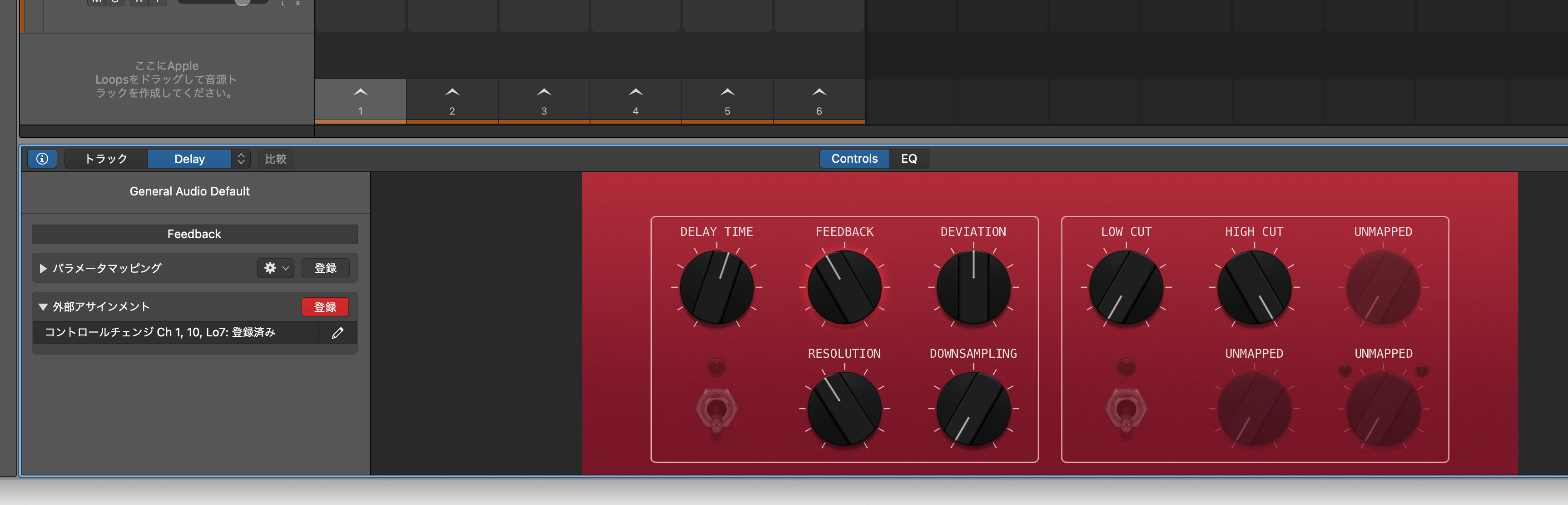Click the DOWNSAMPLING label
The width and height of the screenshot is (1568, 505).
tap(973, 353)
